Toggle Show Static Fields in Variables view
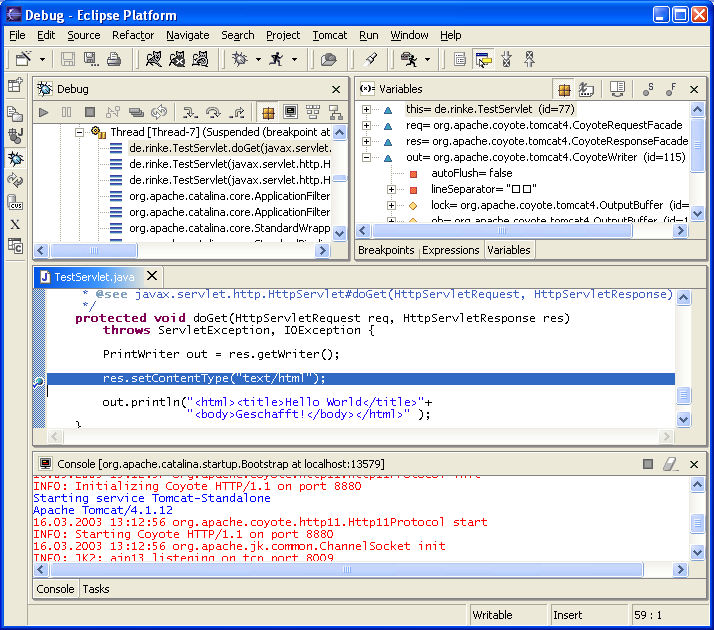Image resolution: width=714 pixels, height=630 pixels. tap(648, 89)
